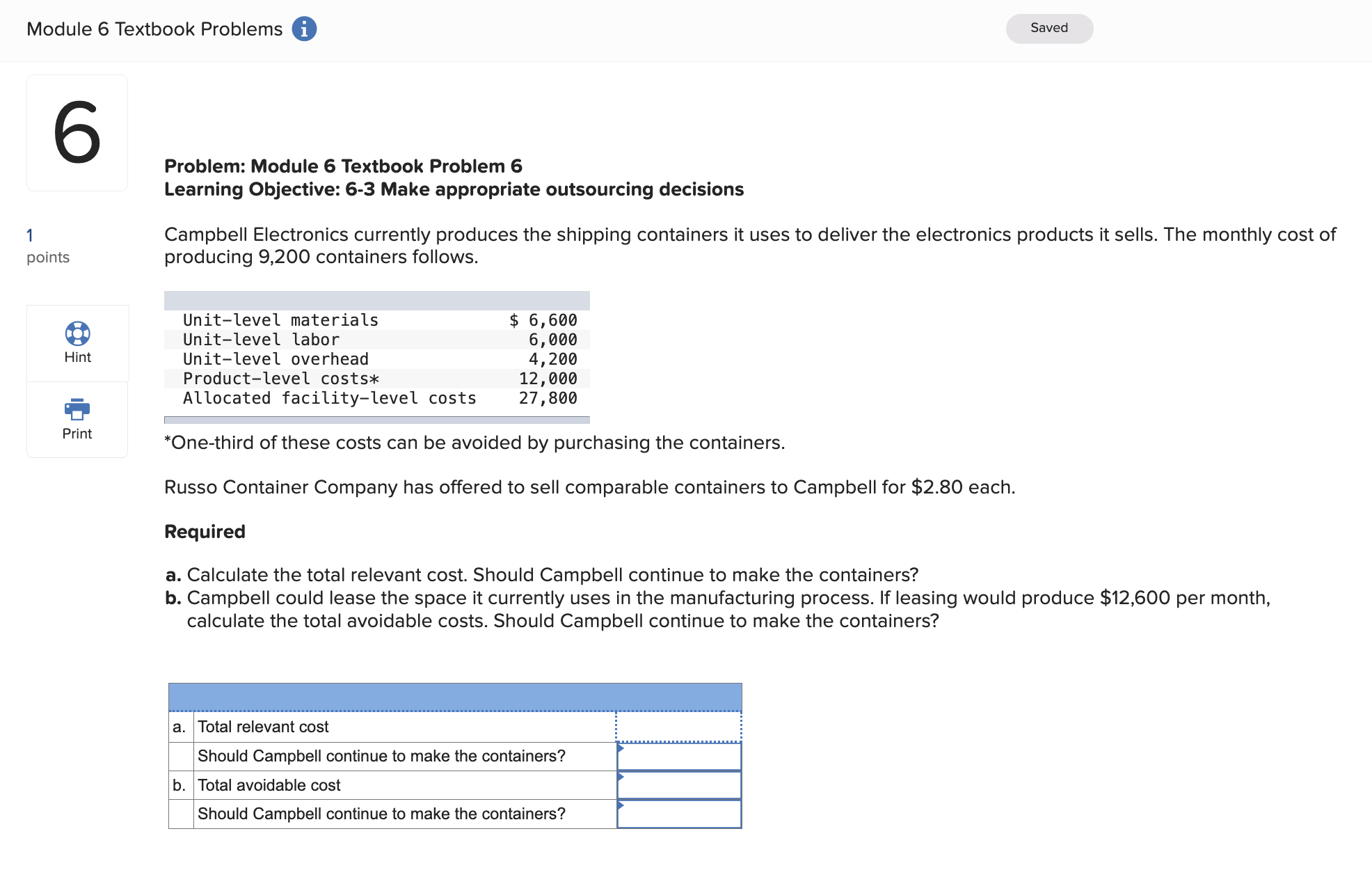
Task: Open dropdown for part a make-containers answer
Action: 678,757
